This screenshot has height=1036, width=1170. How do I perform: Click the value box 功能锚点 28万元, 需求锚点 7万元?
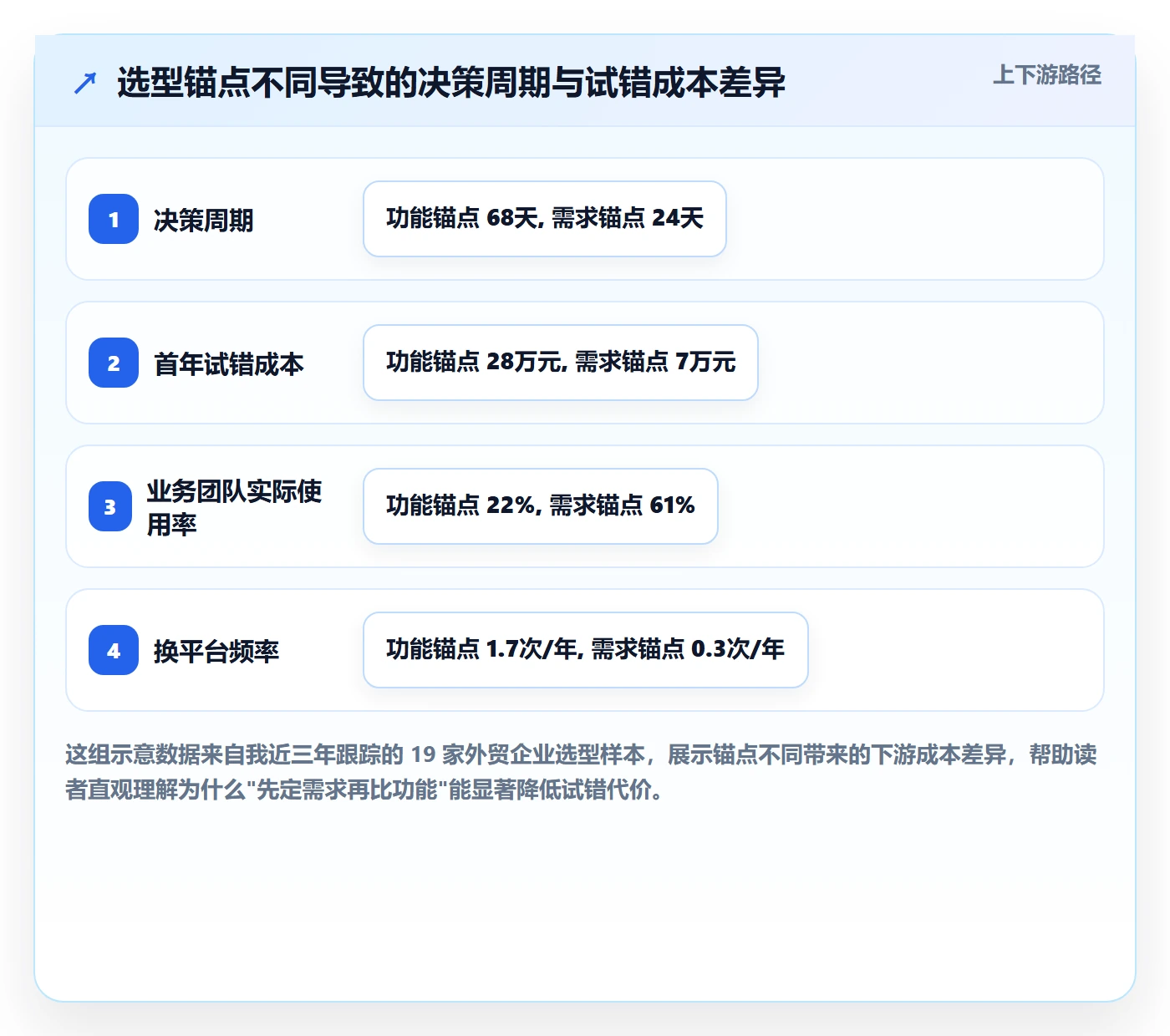pos(561,363)
